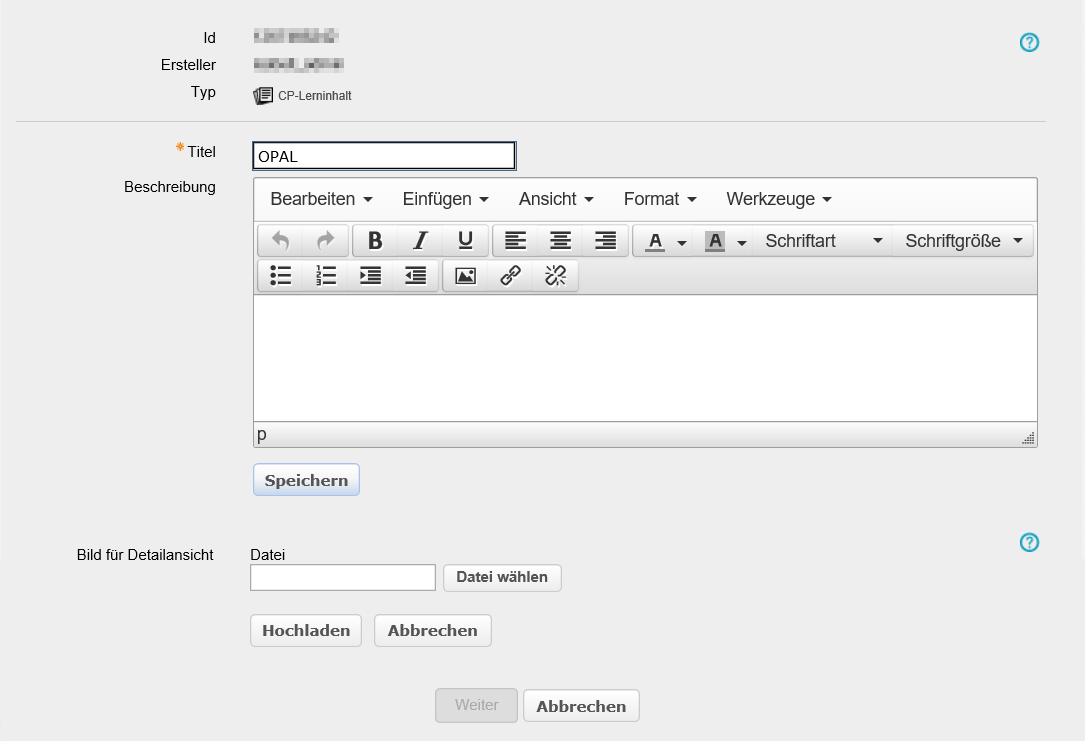Toggle italic text formatting

tap(420, 241)
